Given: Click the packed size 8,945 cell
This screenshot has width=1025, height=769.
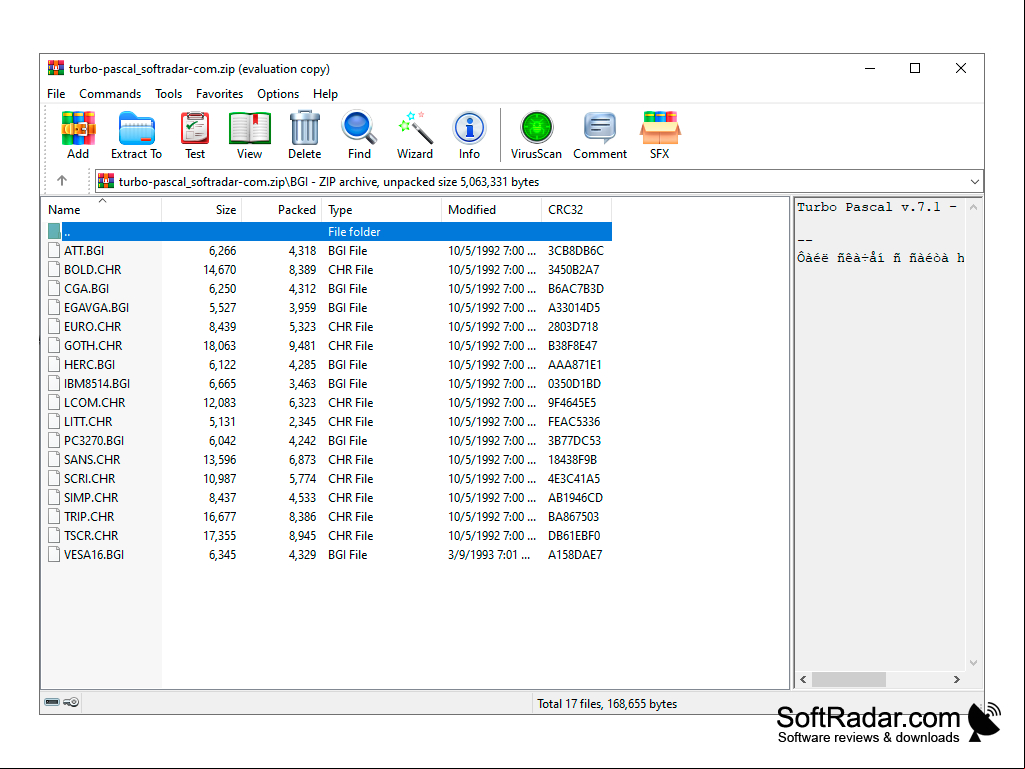Looking at the screenshot, I should 302,535.
